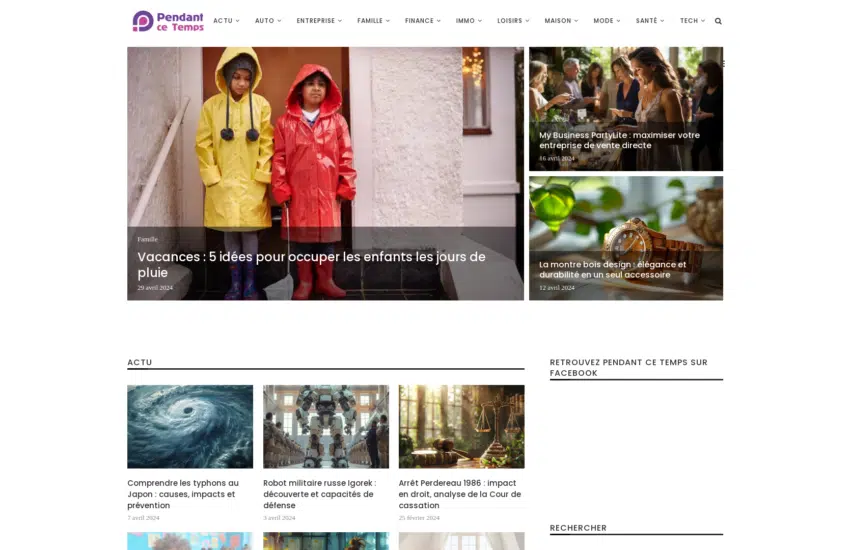
Task: Open the Entreprise navigation menu
Action: click(x=318, y=21)
